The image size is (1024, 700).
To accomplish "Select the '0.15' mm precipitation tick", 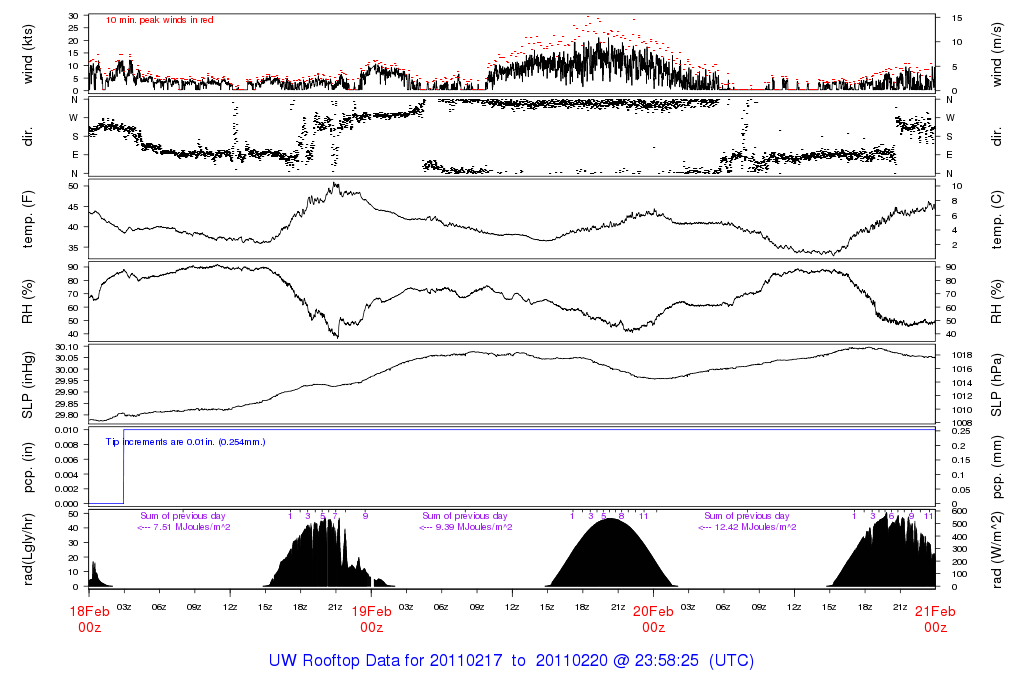I will click(959, 460).
